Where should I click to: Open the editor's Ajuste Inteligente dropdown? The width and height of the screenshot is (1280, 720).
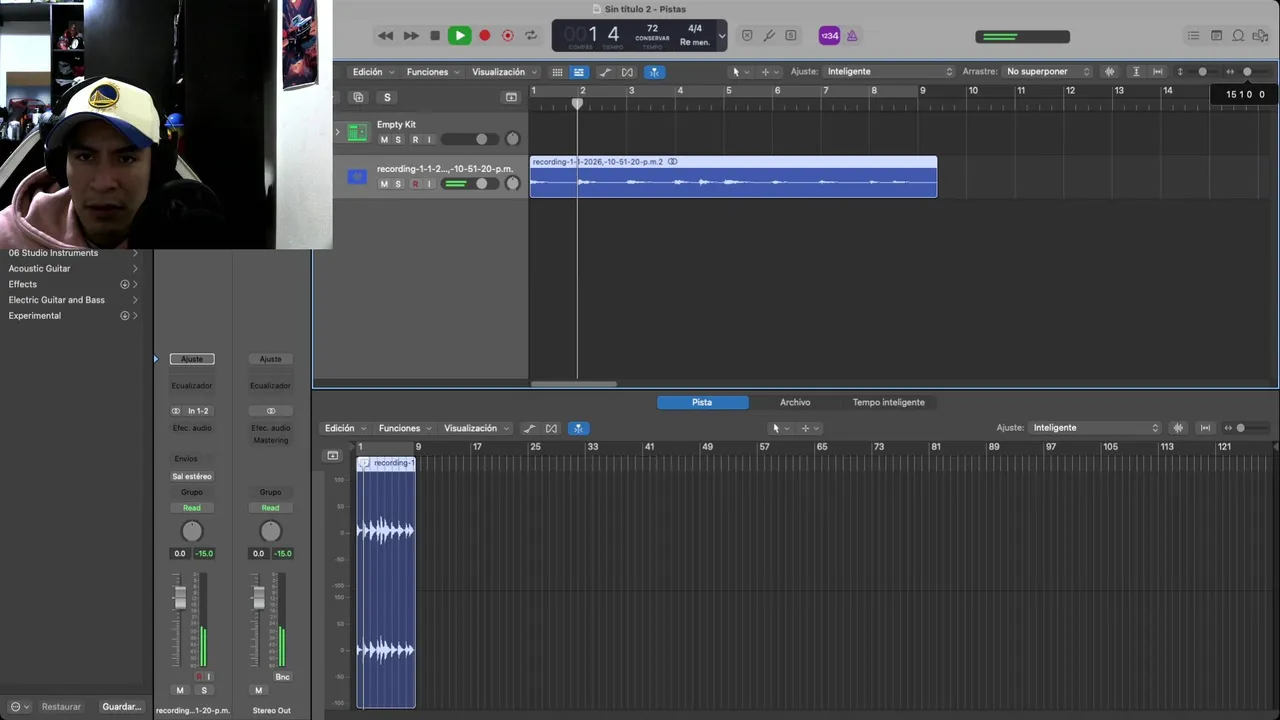pos(1096,428)
